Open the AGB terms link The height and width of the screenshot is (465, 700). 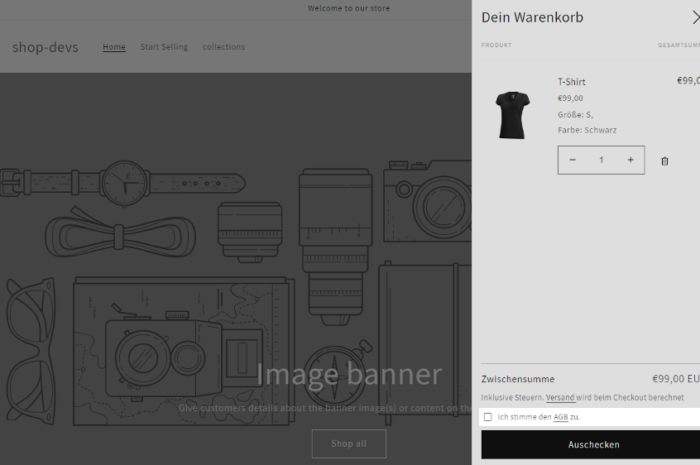click(560, 417)
